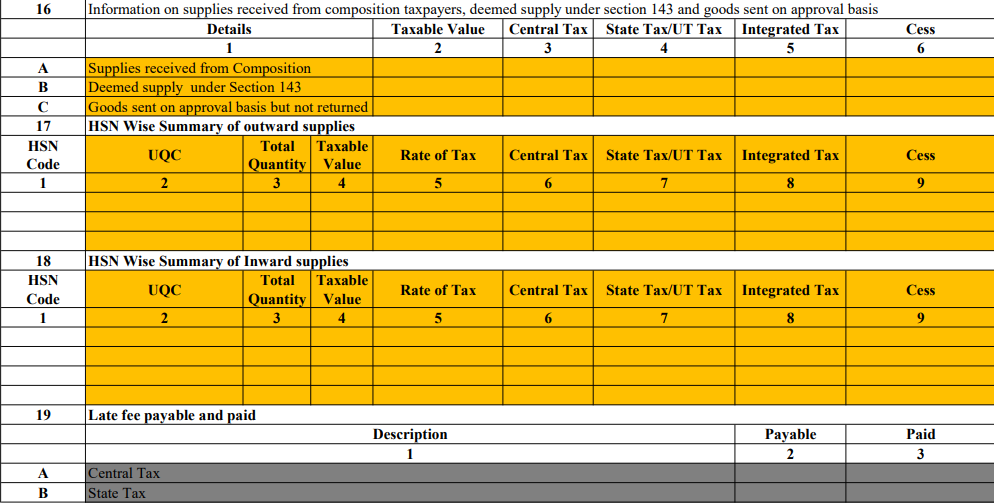The image size is (994, 503).
Task: Click HSN Code header under section 18
Action: [42, 291]
